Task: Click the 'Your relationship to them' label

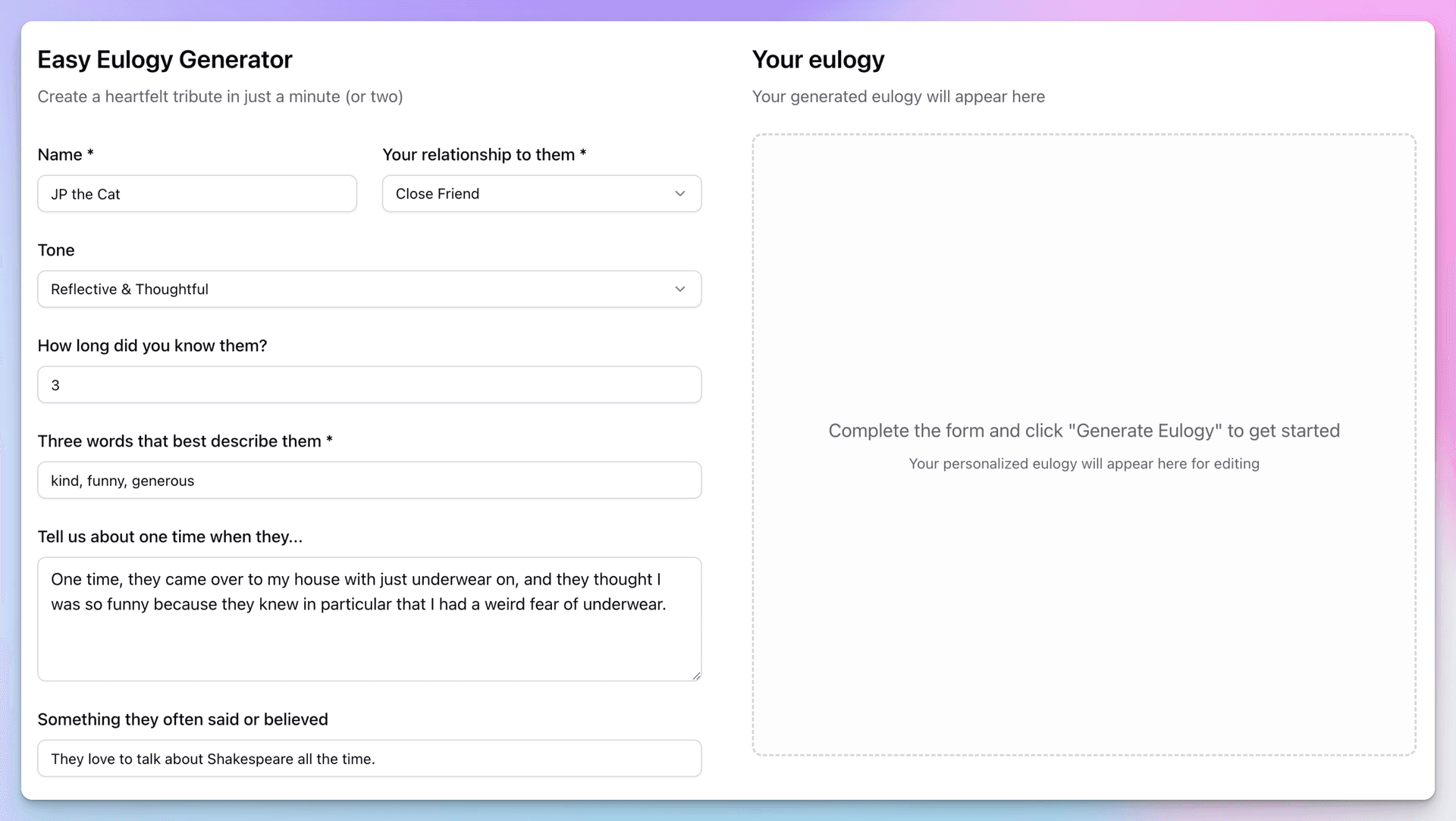Action: pyautogui.click(x=483, y=154)
